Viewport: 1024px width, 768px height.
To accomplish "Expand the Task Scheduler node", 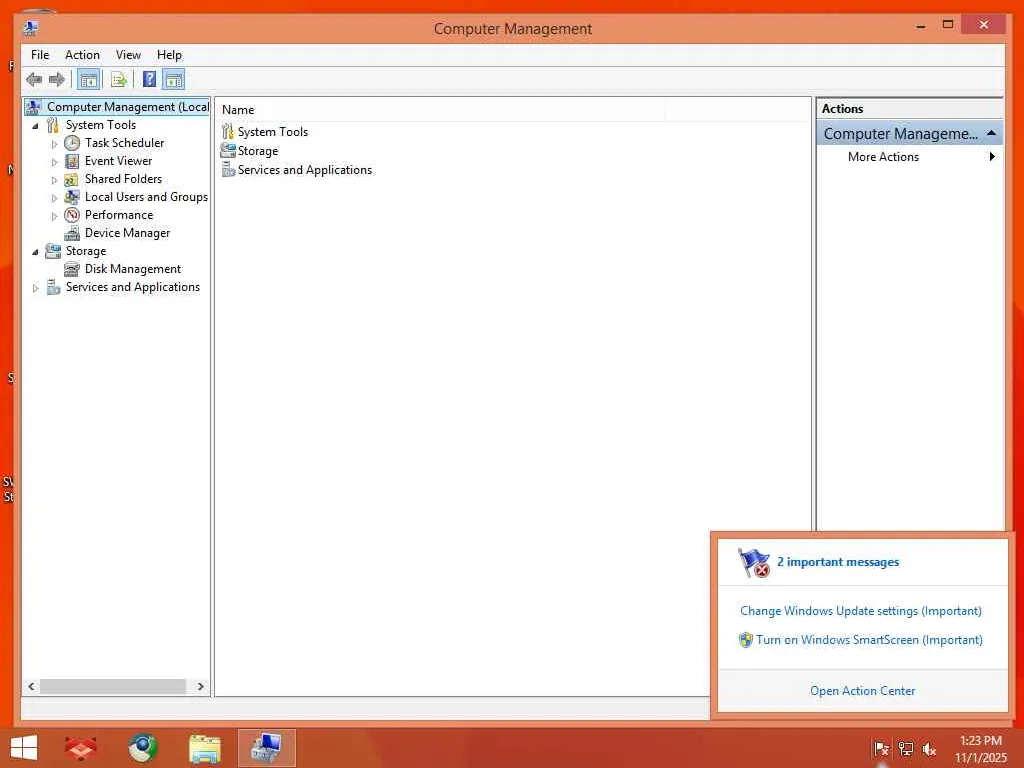I will click(54, 144).
